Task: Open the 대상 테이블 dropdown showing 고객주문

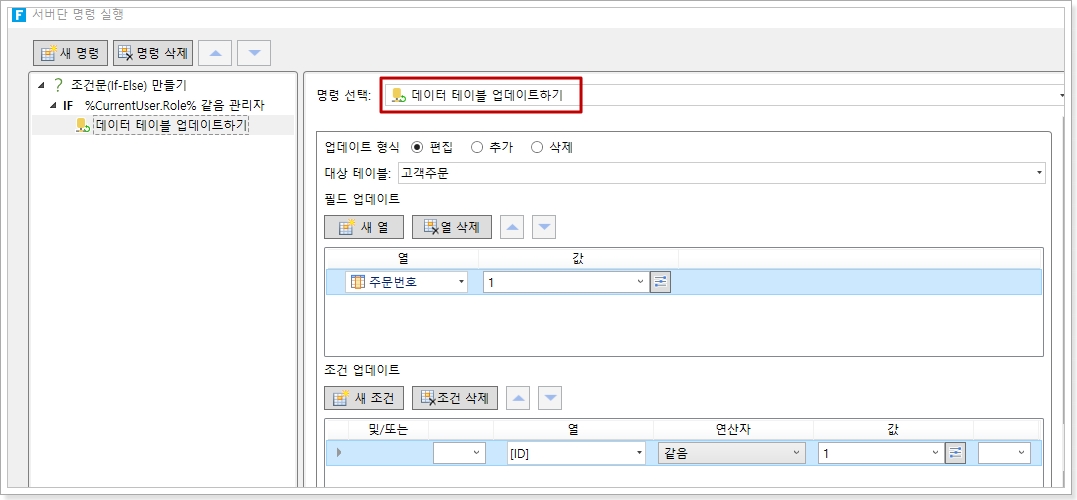Action: (720, 173)
